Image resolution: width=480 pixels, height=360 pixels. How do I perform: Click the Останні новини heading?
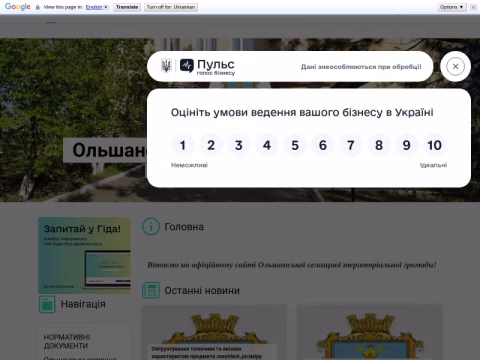(x=202, y=290)
